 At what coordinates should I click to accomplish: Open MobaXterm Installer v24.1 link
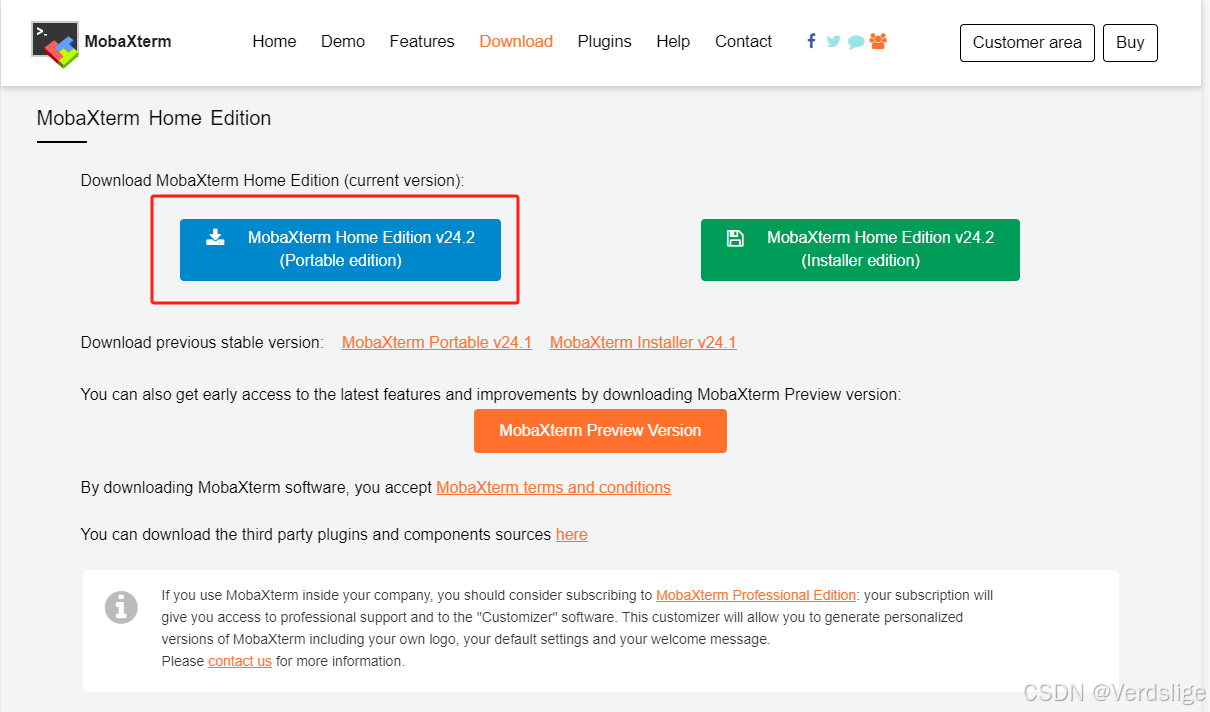point(643,343)
